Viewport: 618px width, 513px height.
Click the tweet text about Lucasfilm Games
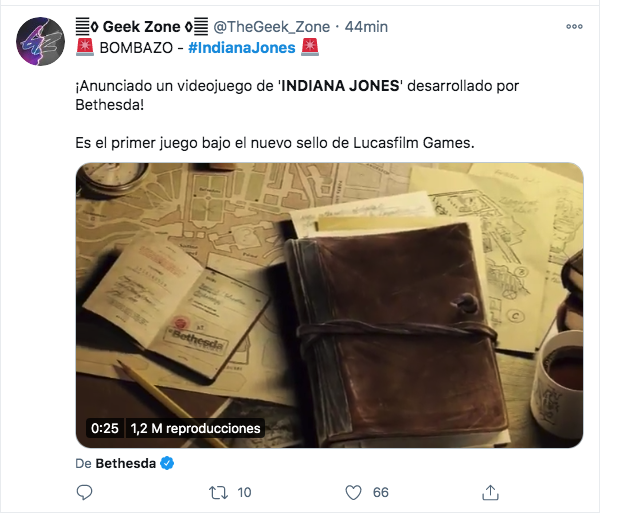[x=275, y=143]
